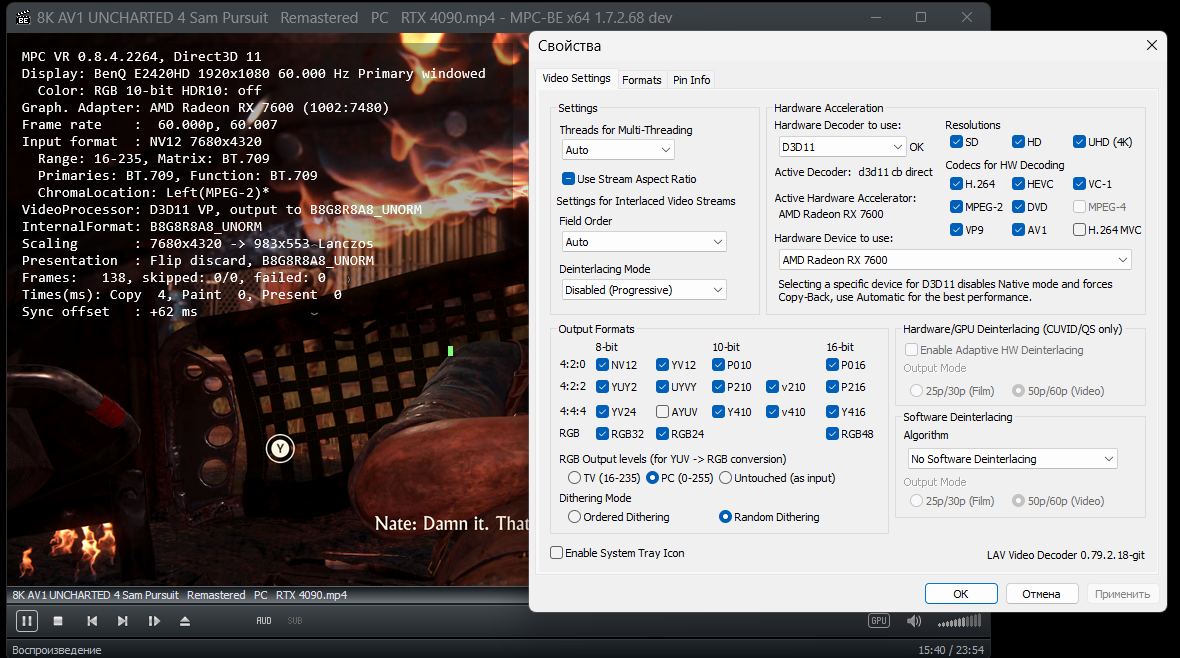
Task: Select Untouched (as input) output level
Action: tap(725, 478)
